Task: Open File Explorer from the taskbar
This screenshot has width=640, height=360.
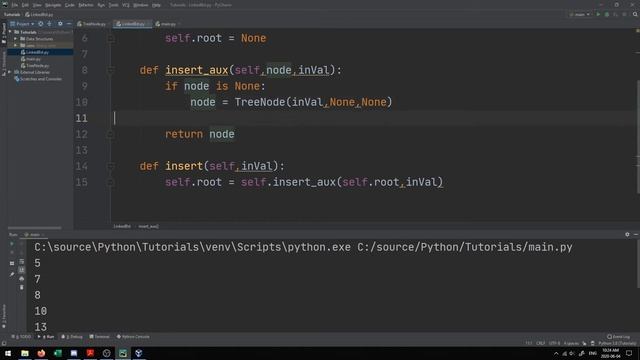Action: (x=25, y=353)
